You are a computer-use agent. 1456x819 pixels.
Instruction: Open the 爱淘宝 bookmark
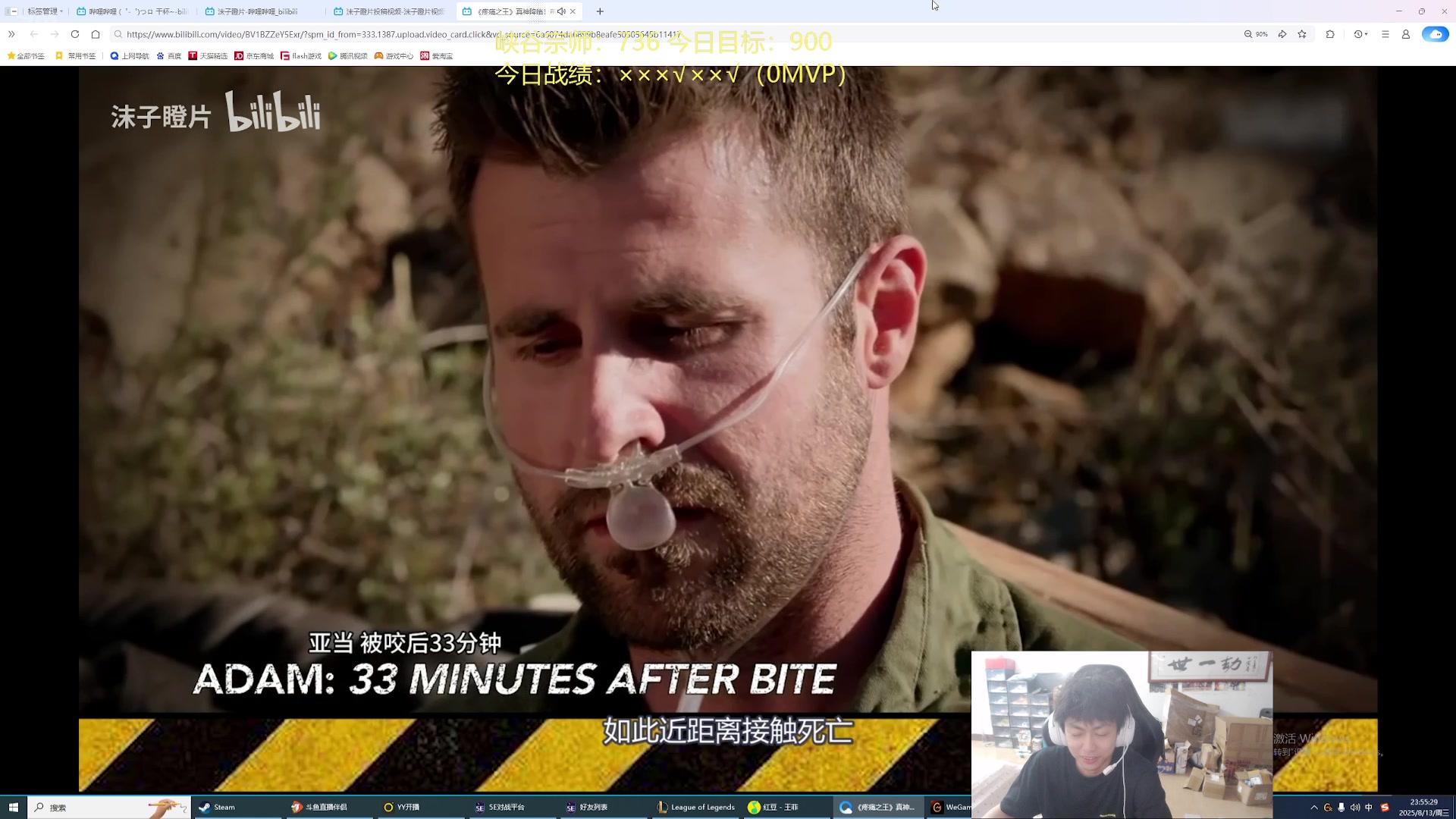[437, 56]
